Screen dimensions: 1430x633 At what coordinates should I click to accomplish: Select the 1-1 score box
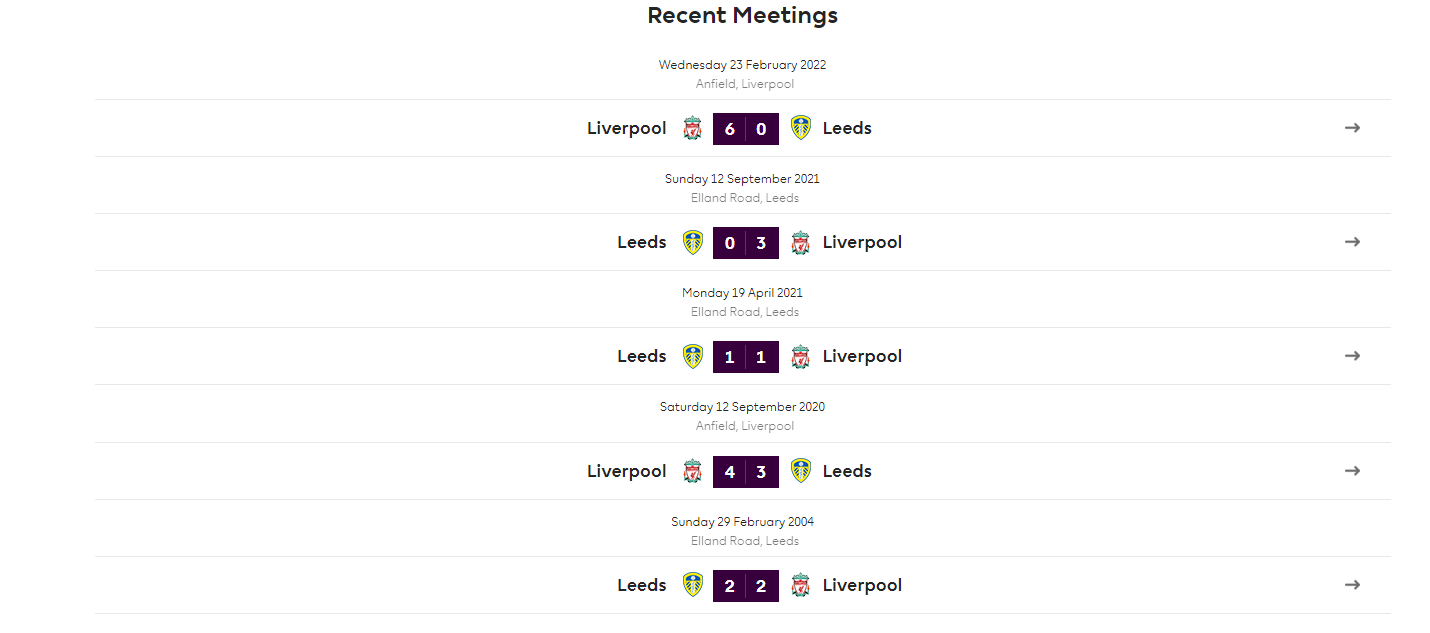(x=746, y=356)
